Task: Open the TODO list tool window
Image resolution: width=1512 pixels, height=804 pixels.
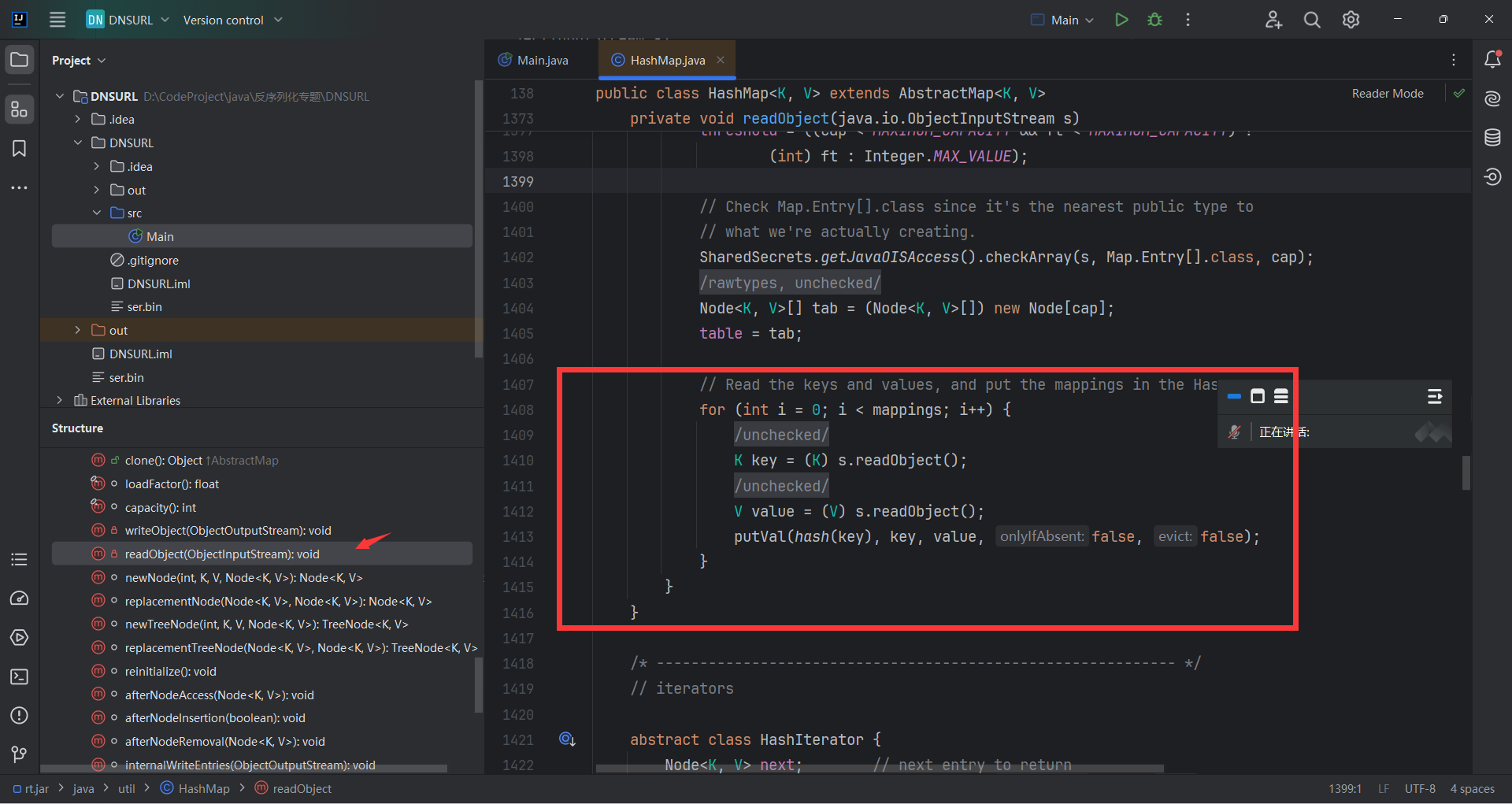Action: [x=20, y=559]
